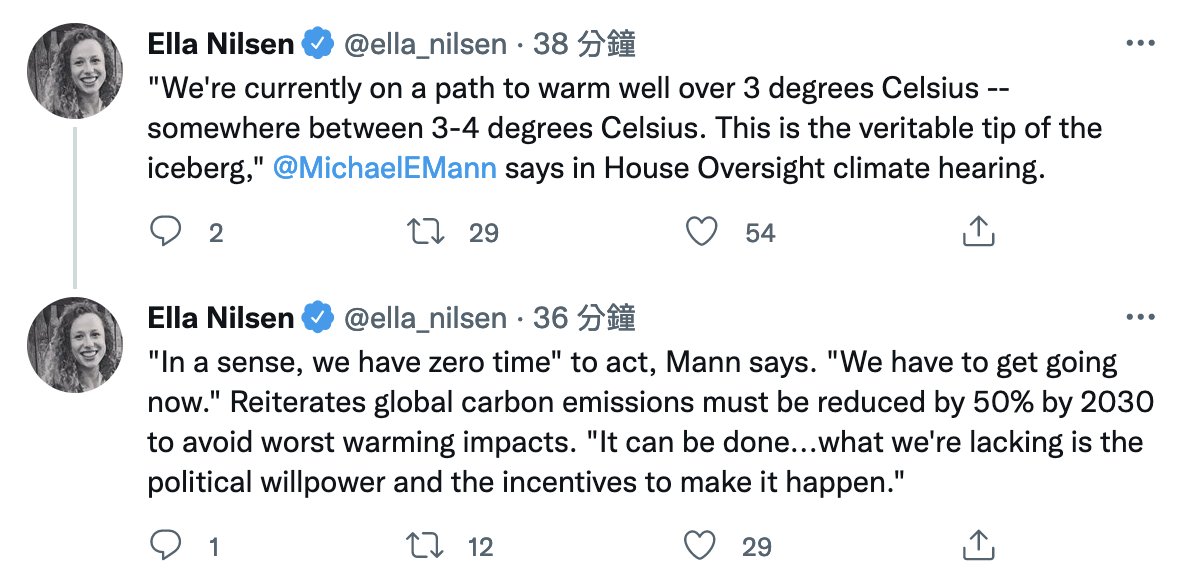
Task: Retweet the second tweet with 12 retweets
Action: click(426, 546)
